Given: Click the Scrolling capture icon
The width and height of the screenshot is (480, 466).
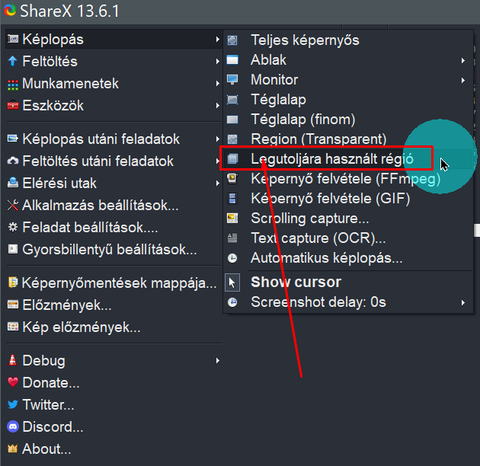Looking at the screenshot, I should (x=232, y=218).
